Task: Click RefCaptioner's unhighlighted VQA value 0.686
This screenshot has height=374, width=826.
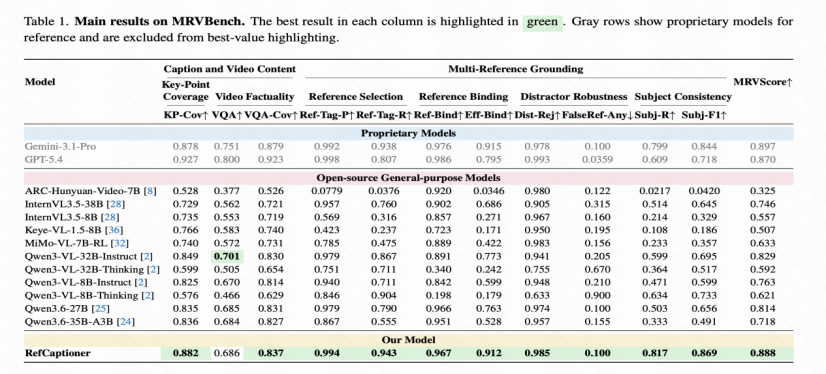Action: [x=227, y=353]
